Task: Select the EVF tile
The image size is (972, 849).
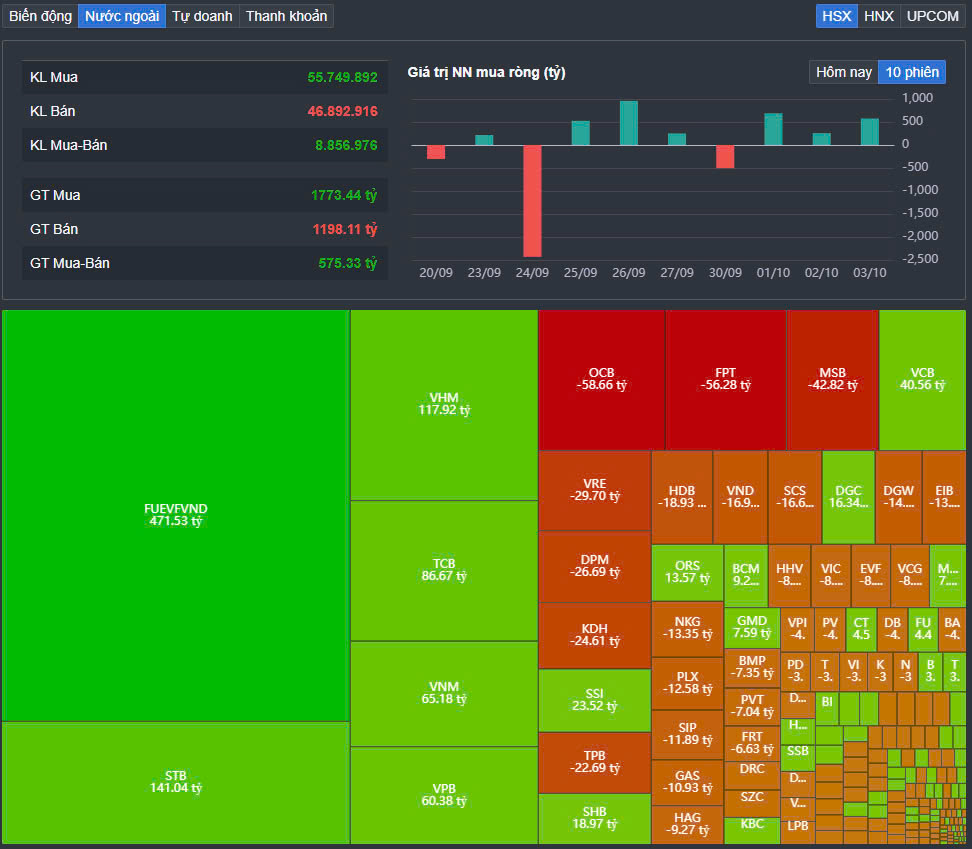Action: [870, 575]
